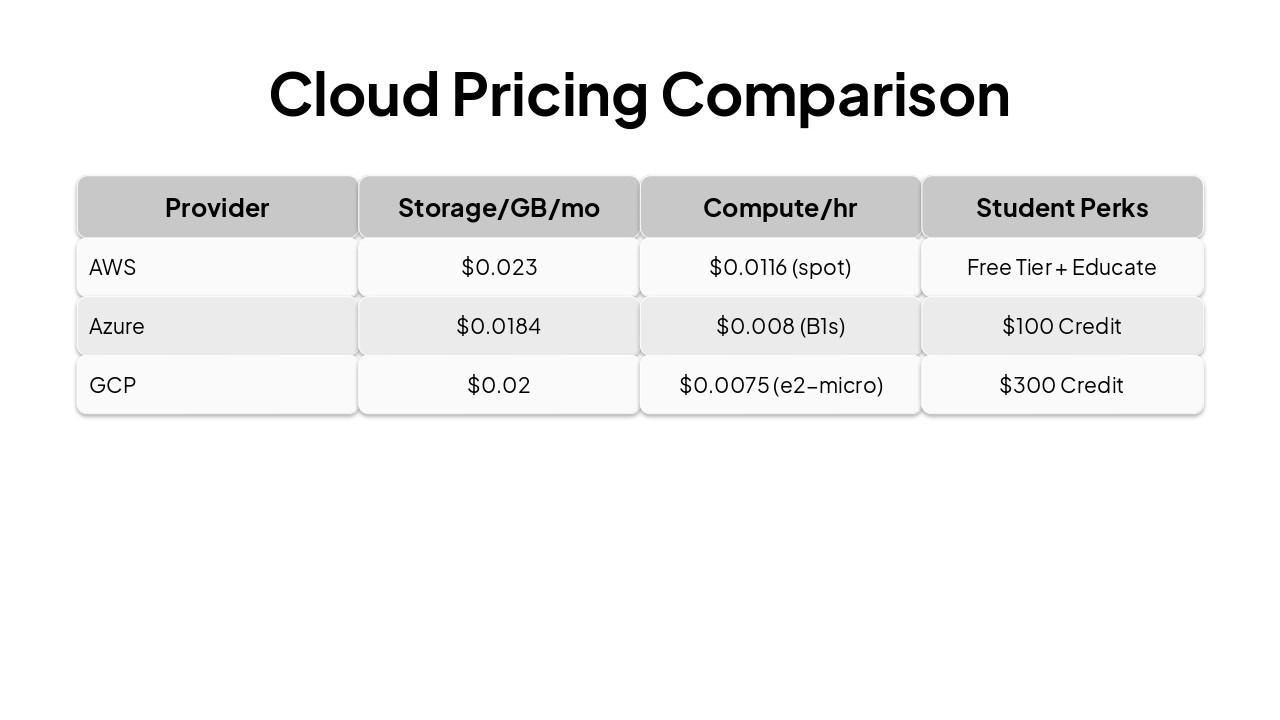Select the Student Perks header cell
The height and width of the screenshot is (720, 1280).
tap(1062, 208)
